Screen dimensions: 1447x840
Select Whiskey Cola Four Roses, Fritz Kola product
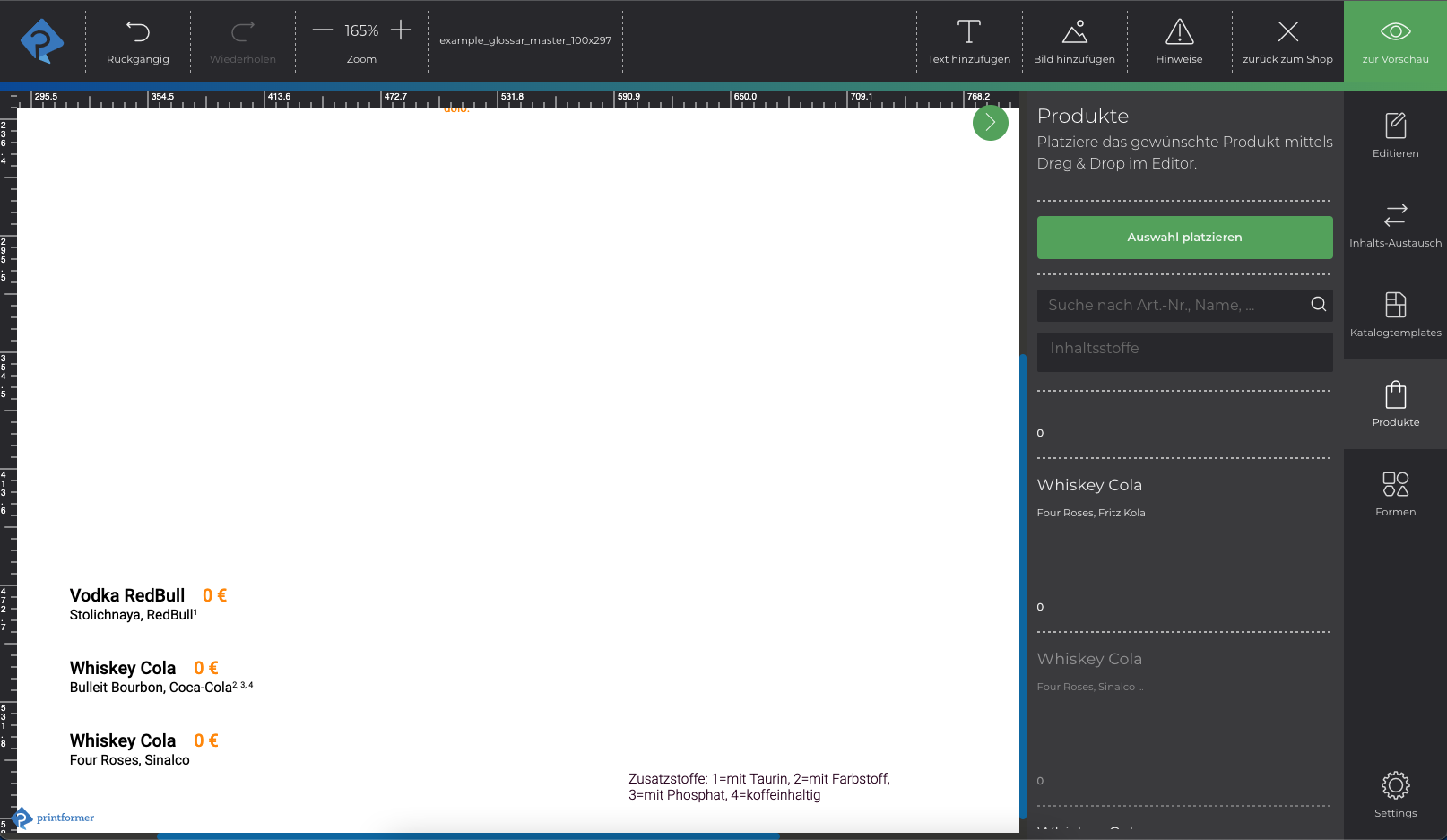coord(1090,496)
